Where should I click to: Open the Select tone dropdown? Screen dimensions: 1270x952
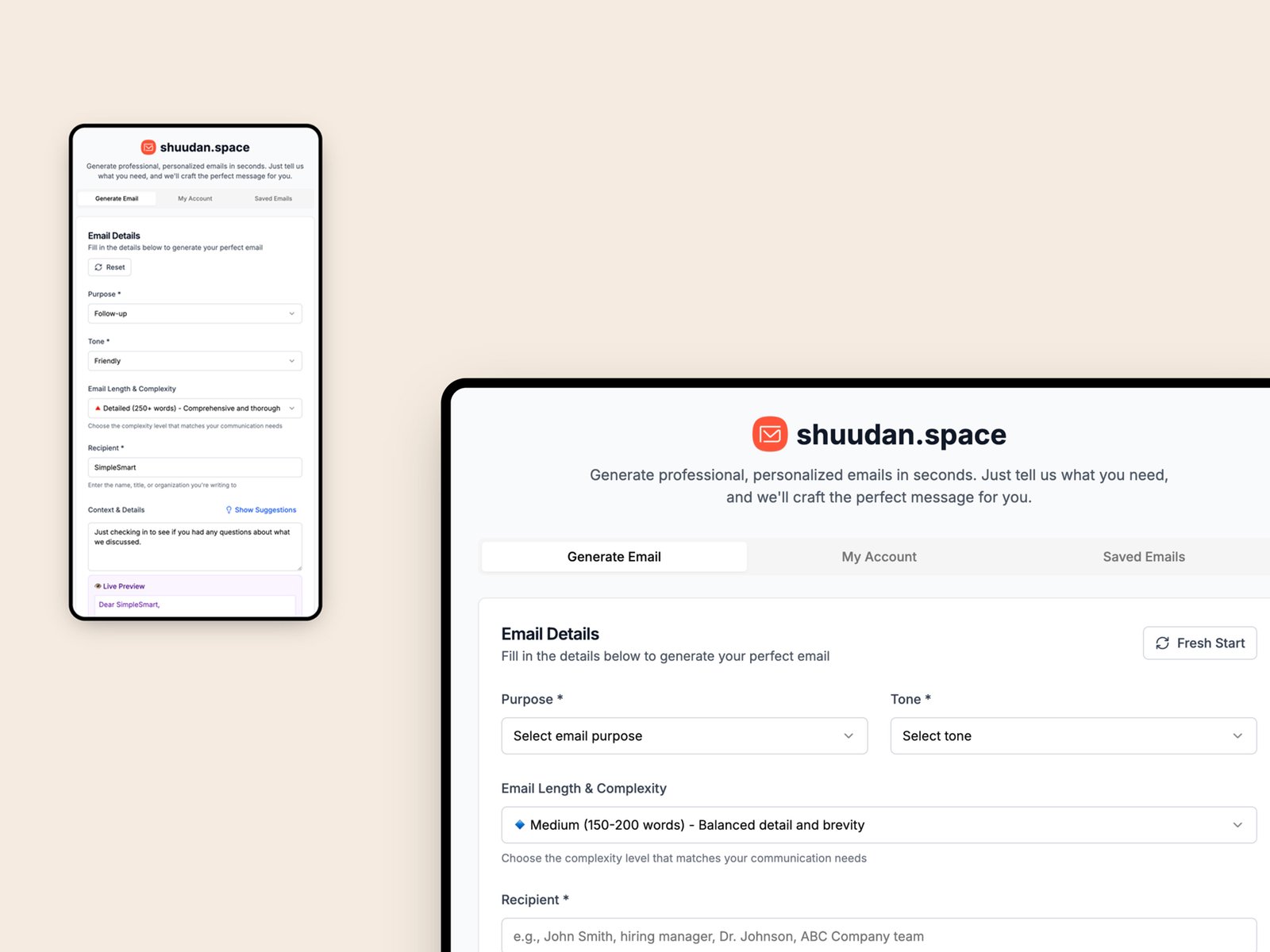[1072, 736]
